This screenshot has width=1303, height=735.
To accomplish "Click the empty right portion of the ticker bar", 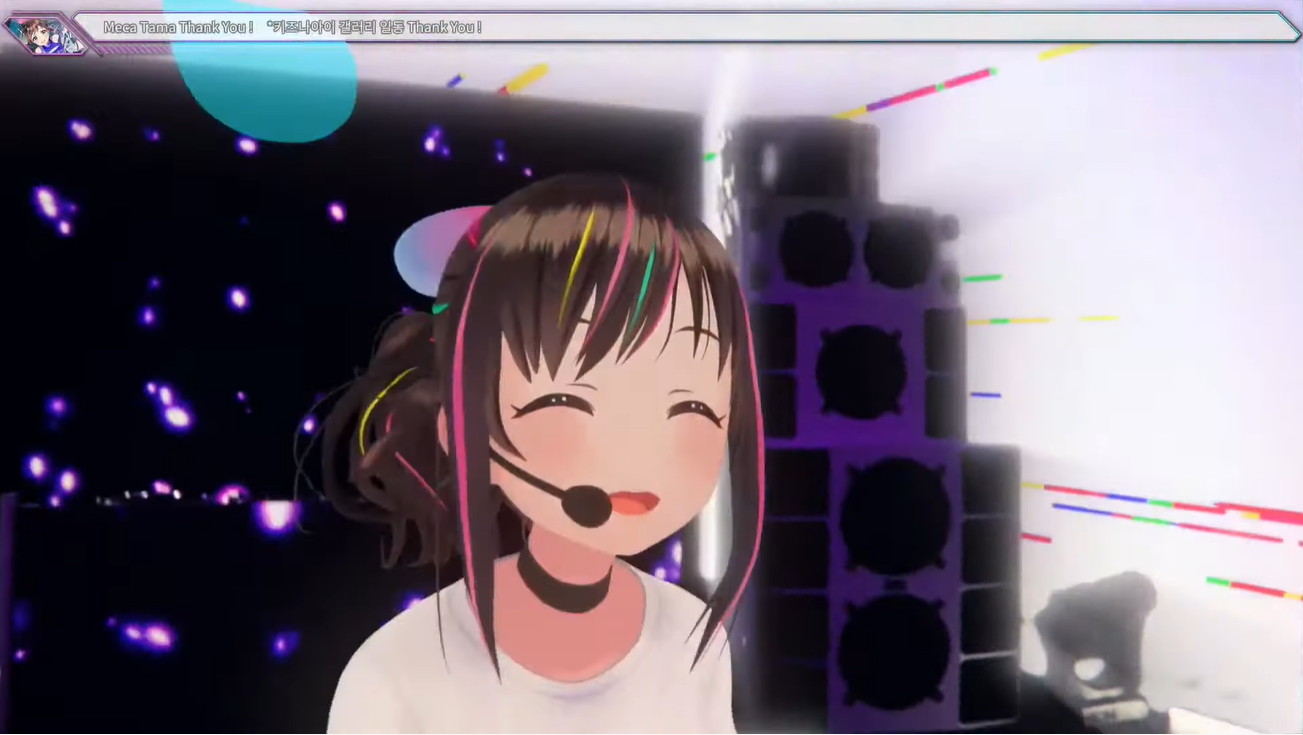I will coord(900,27).
